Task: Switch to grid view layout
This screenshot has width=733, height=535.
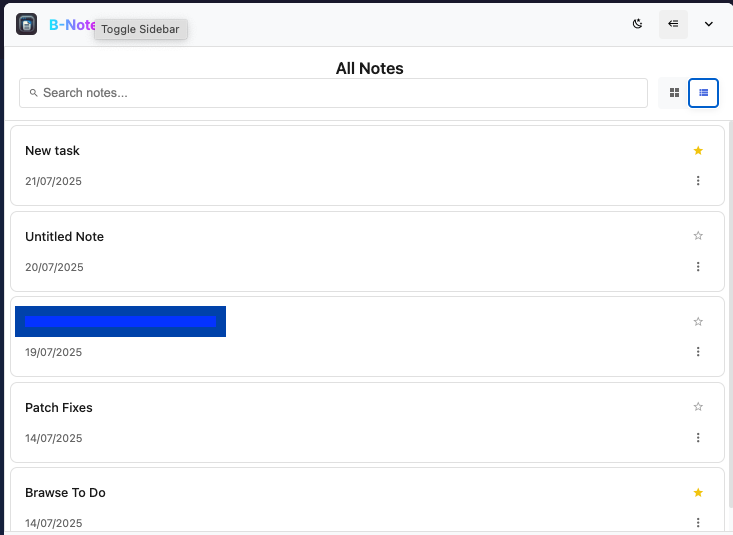Action: pyautogui.click(x=674, y=93)
